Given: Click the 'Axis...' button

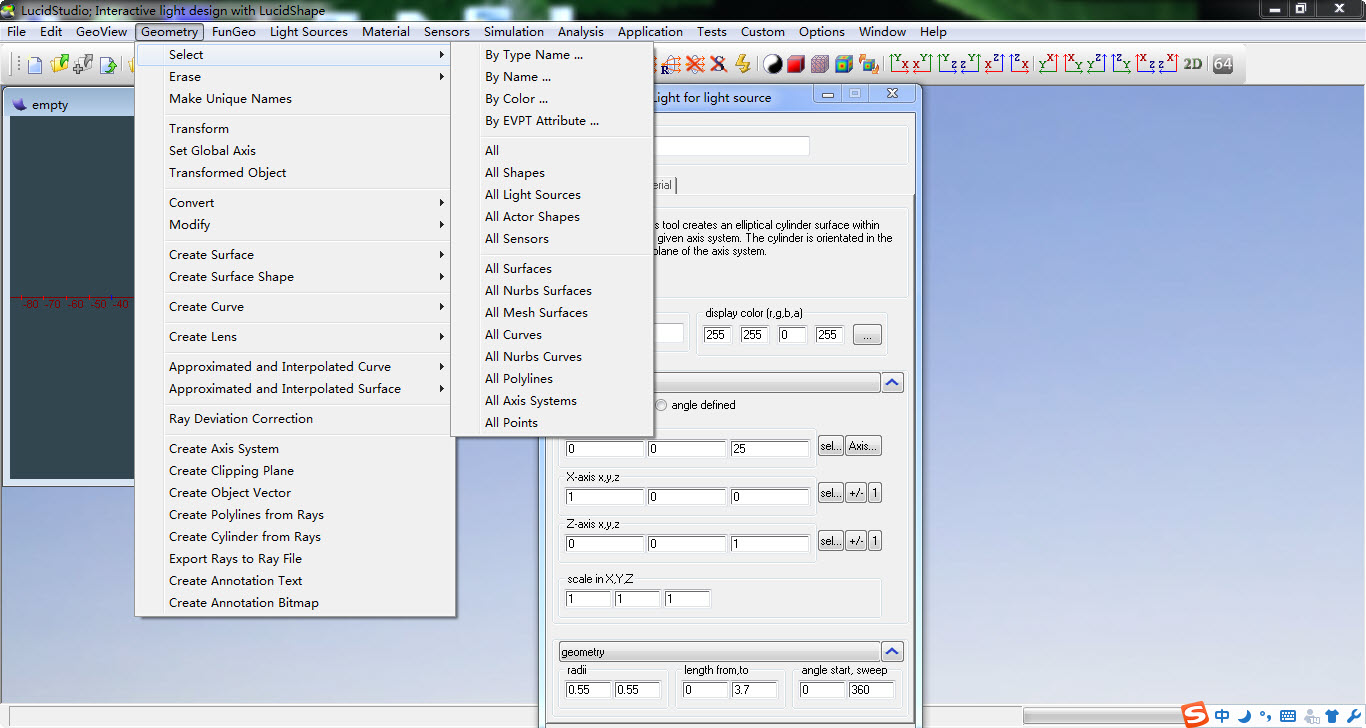Looking at the screenshot, I should (864, 446).
